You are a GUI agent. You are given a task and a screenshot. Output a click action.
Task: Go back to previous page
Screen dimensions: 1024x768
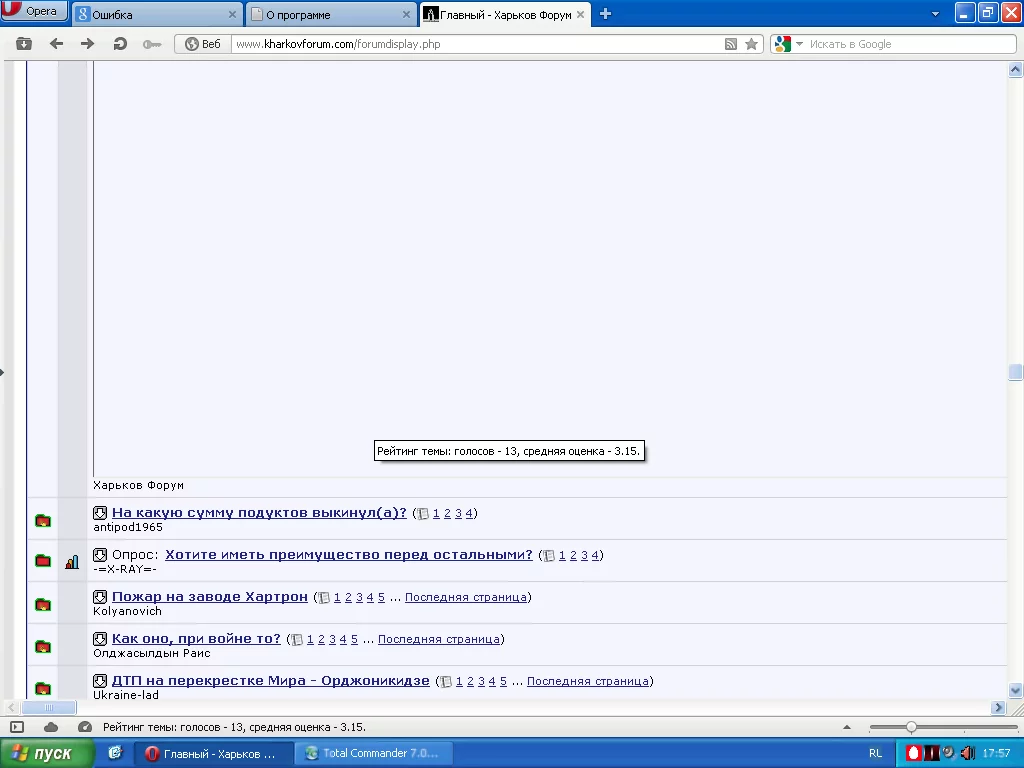pos(57,44)
